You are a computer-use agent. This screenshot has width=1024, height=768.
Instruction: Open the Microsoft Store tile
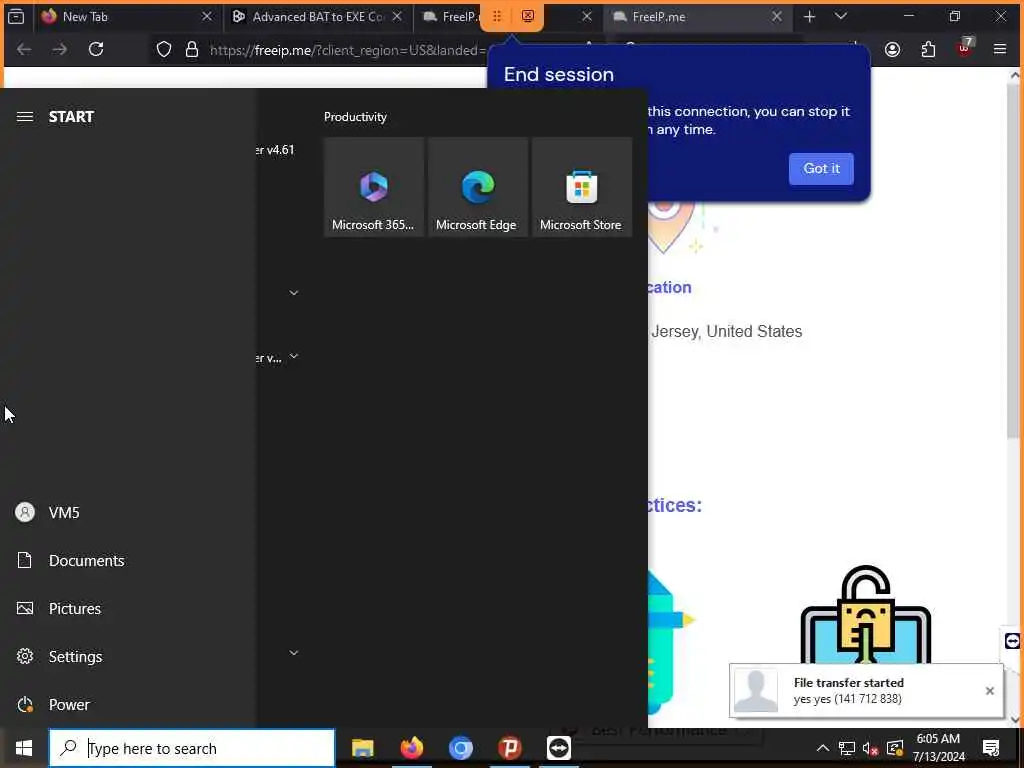(582, 187)
